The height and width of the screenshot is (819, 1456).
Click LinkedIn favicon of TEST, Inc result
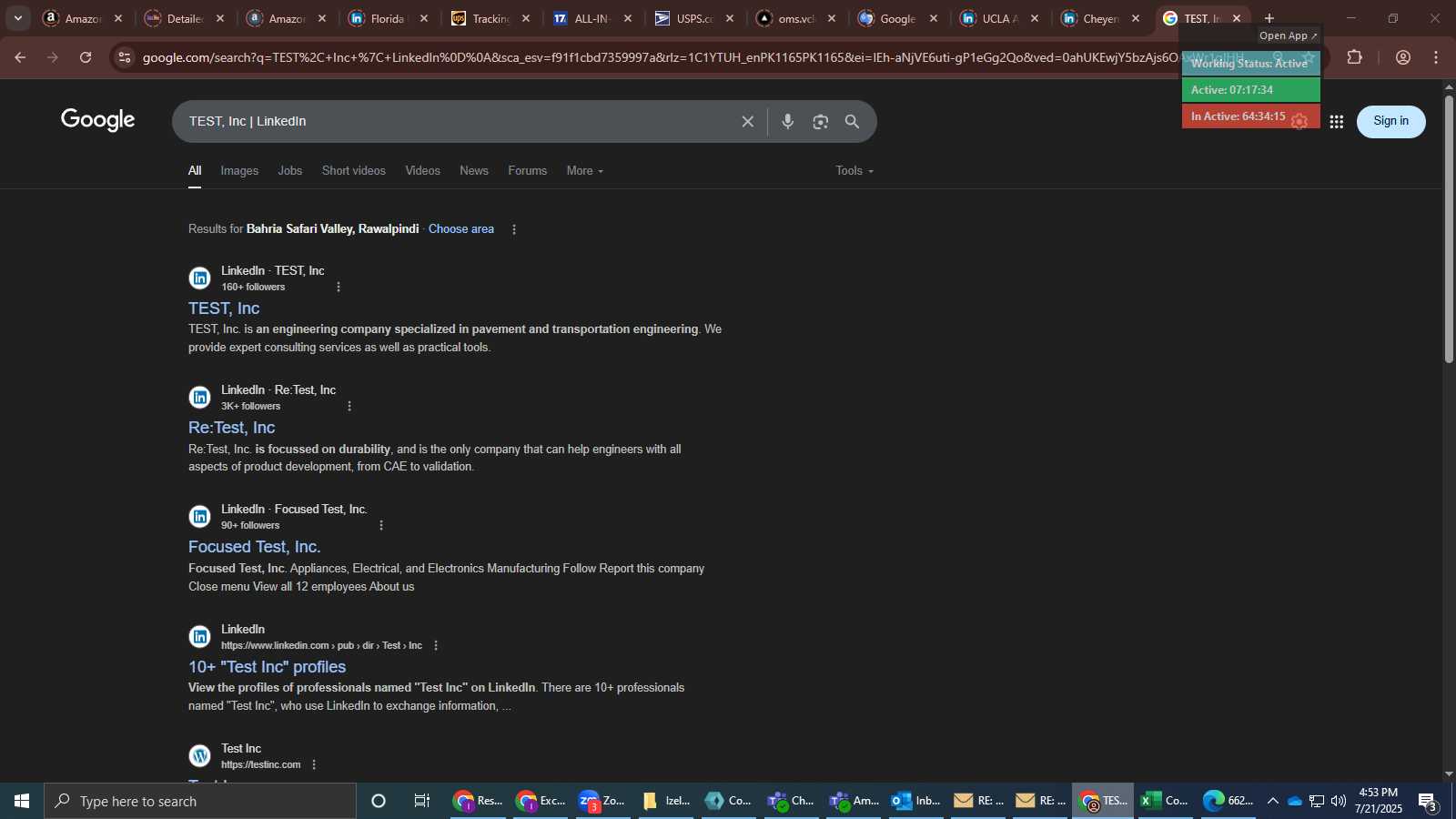tap(199, 278)
